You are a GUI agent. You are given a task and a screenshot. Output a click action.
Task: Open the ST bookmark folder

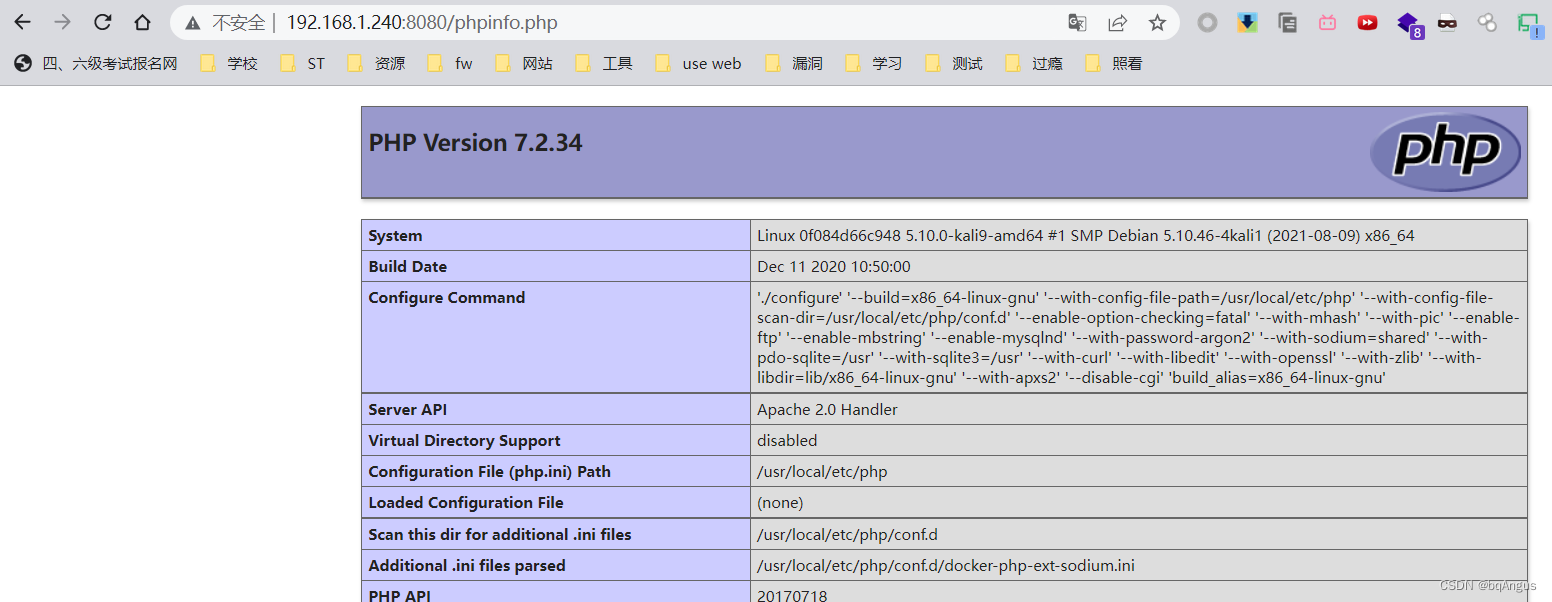(302, 63)
